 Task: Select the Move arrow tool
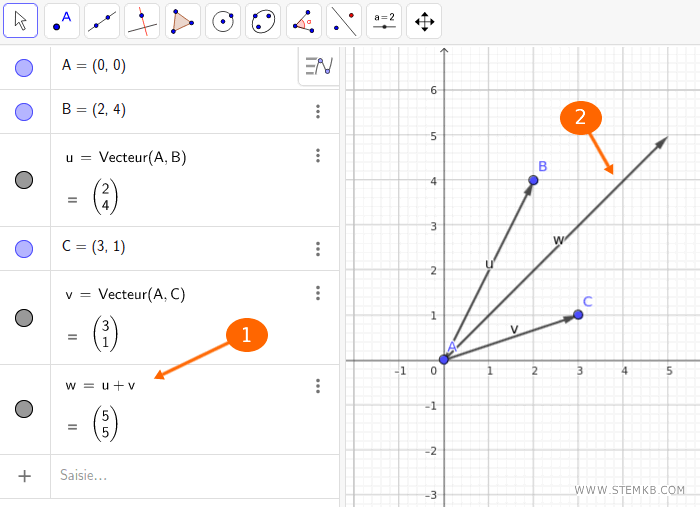[x=22, y=21]
